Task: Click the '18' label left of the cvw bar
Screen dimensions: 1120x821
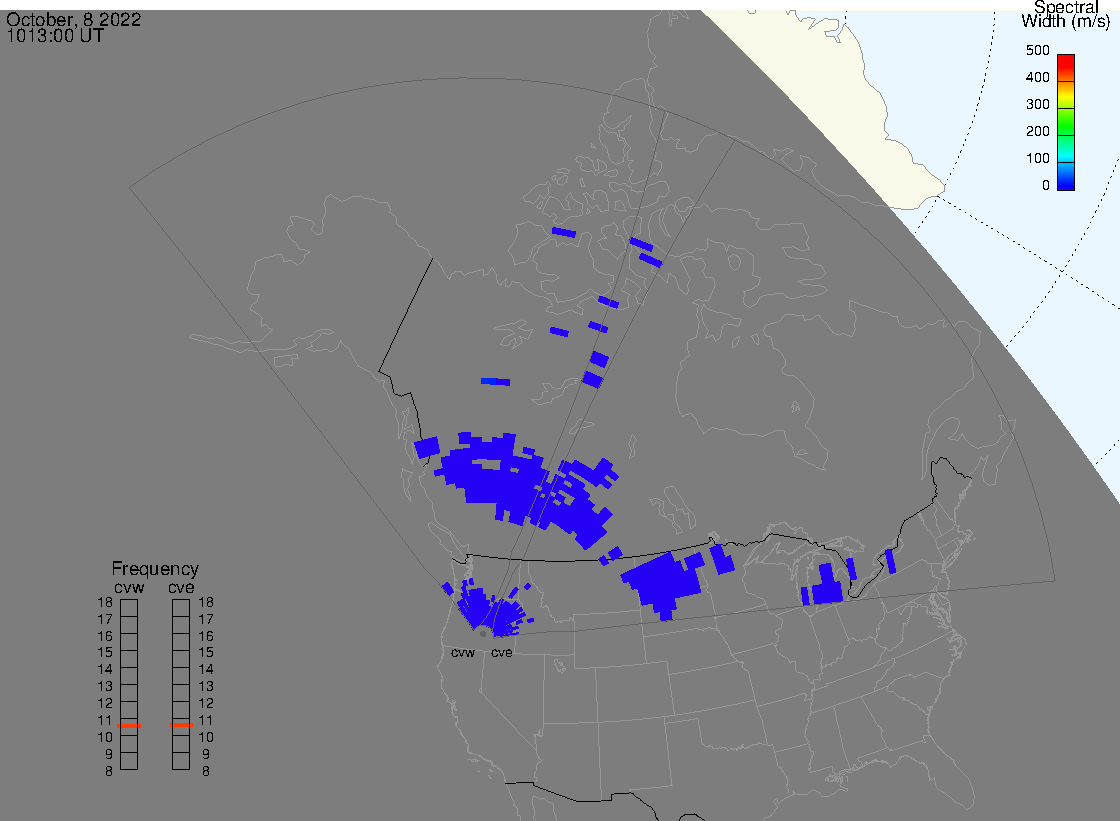Action: (x=105, y=602)
